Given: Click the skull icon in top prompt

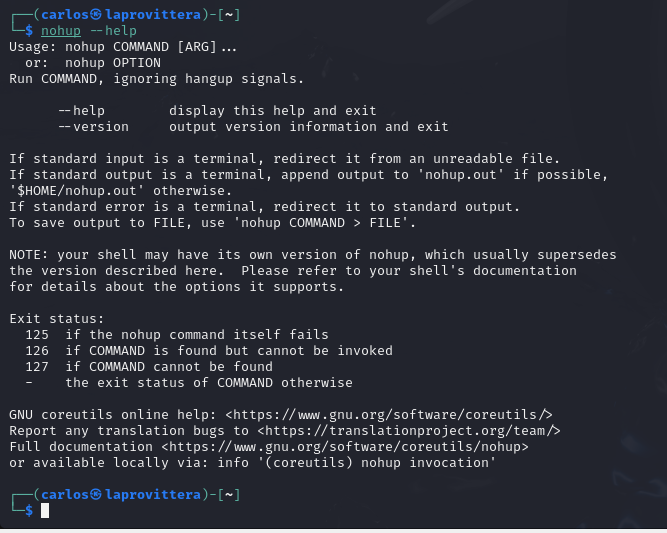Looking at the screenshot, I should tap(96, 15).
